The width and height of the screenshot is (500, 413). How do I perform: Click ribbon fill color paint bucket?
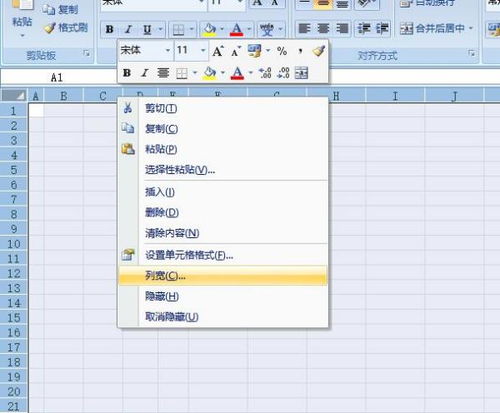[209, 30]
